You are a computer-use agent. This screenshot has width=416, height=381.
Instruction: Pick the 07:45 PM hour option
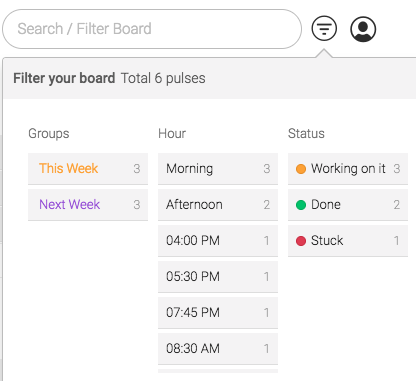tap(218, 313)
